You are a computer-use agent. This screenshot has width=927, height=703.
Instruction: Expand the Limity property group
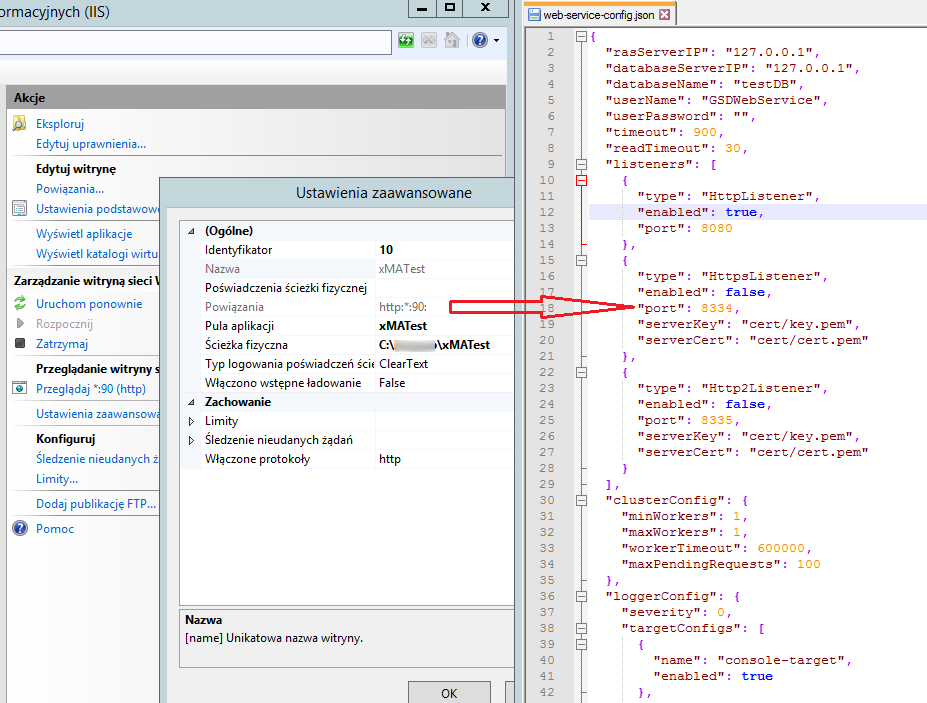(191, 421)
